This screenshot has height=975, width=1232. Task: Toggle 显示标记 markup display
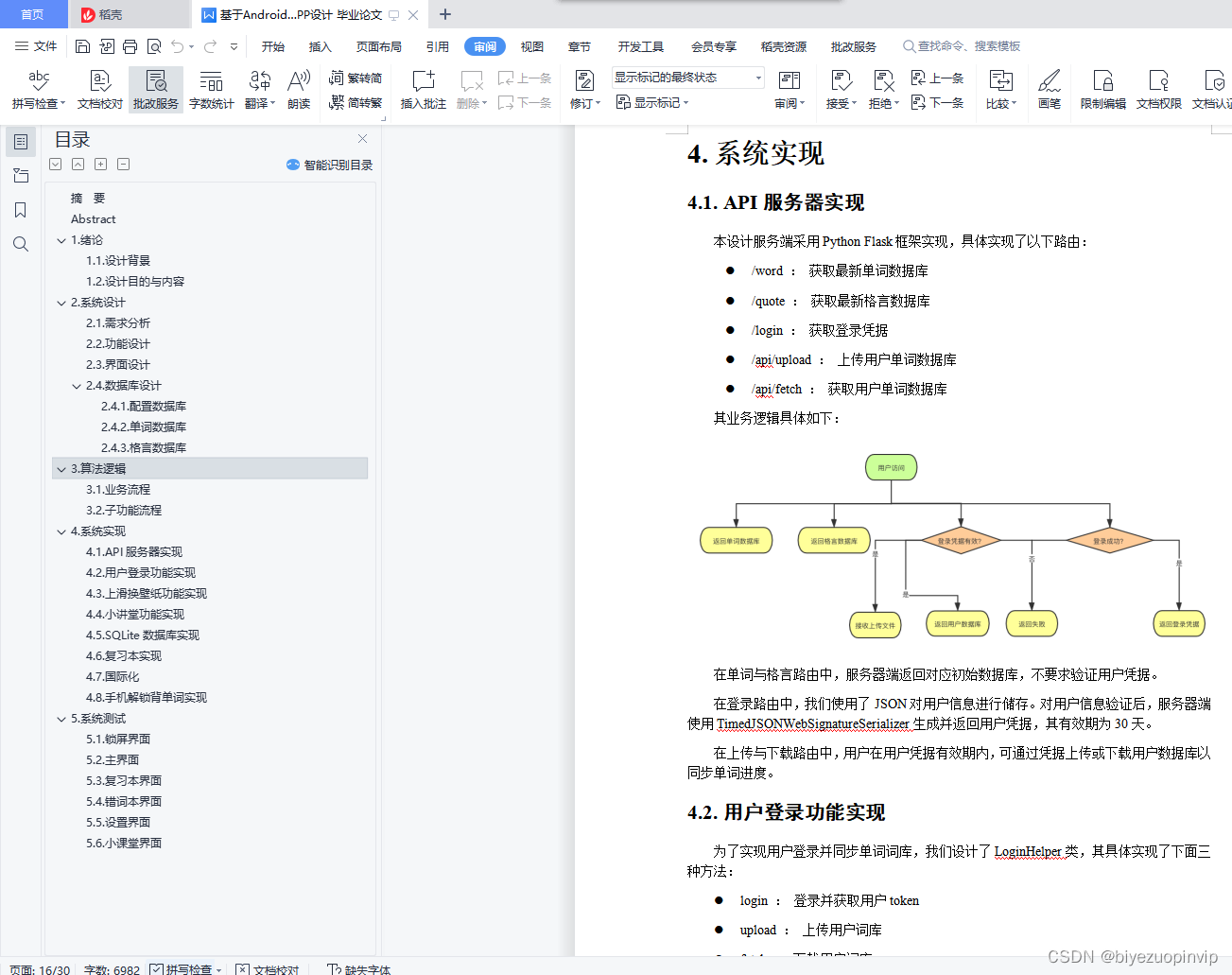[x=652, y=102]
